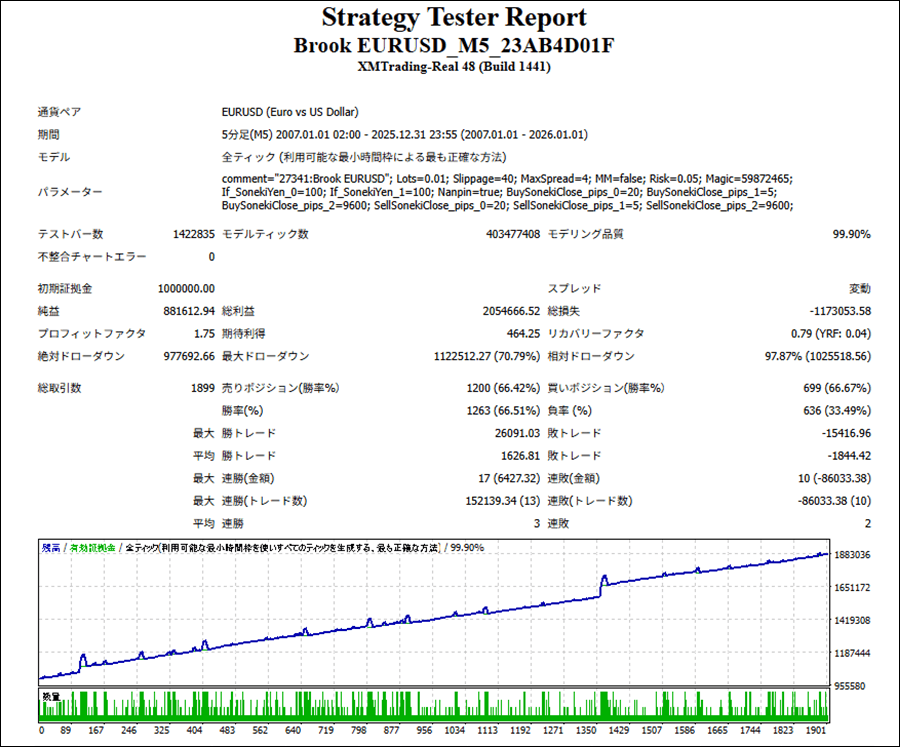The image size is (900, 747).
Task: Click the expected payoff value 464.25
Action: coord(523,334)
